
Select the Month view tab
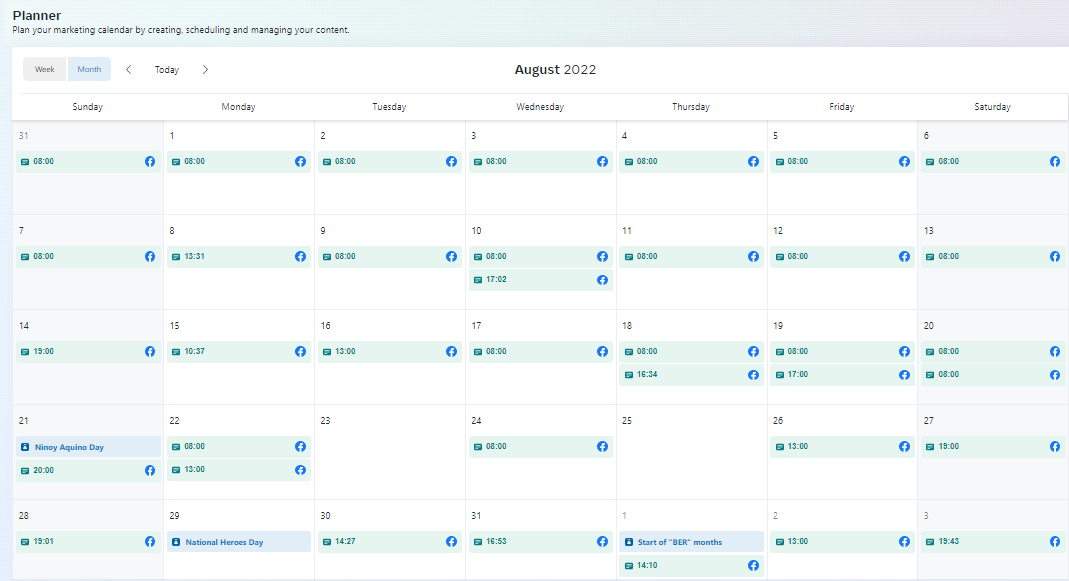point(89,69)
